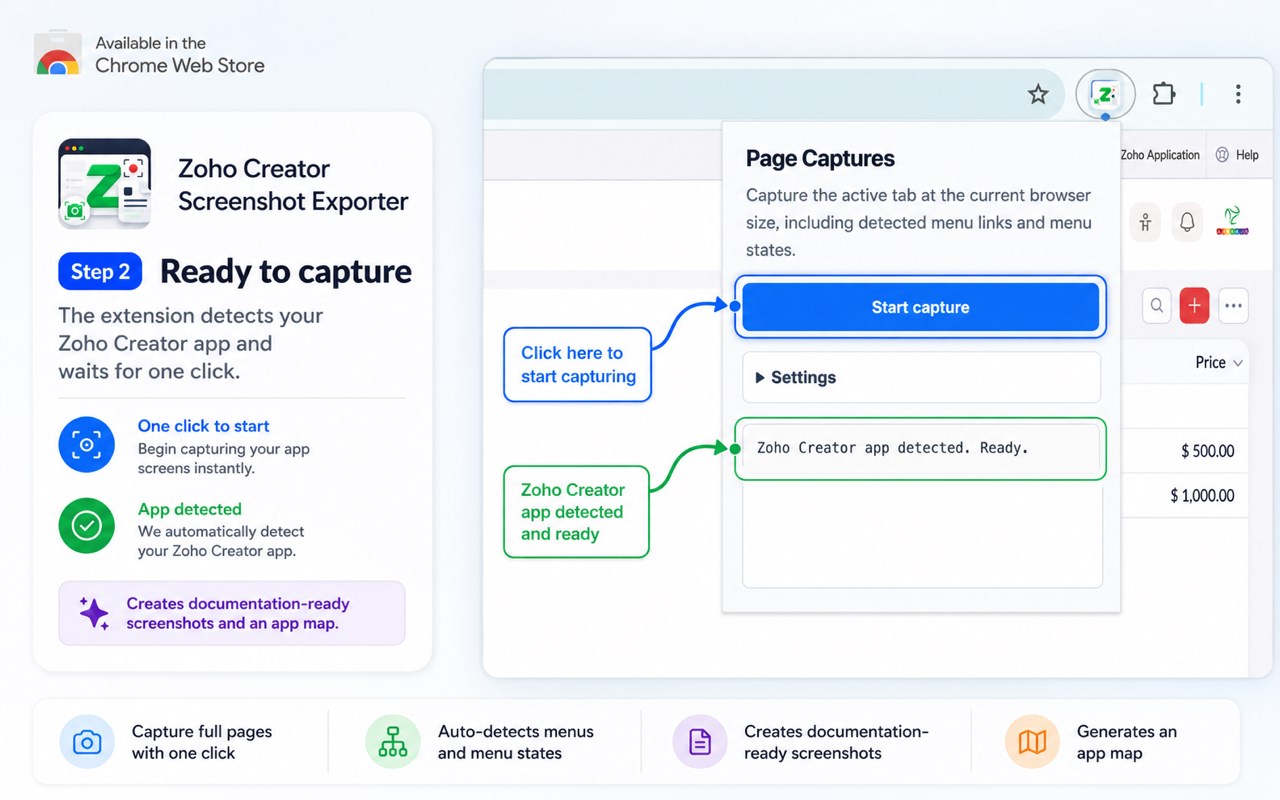Click the accessibility figure icon
Image resolution: width=1280 pixels, height=800 pixels.
pyautogui.click(x=1145, y=222)
